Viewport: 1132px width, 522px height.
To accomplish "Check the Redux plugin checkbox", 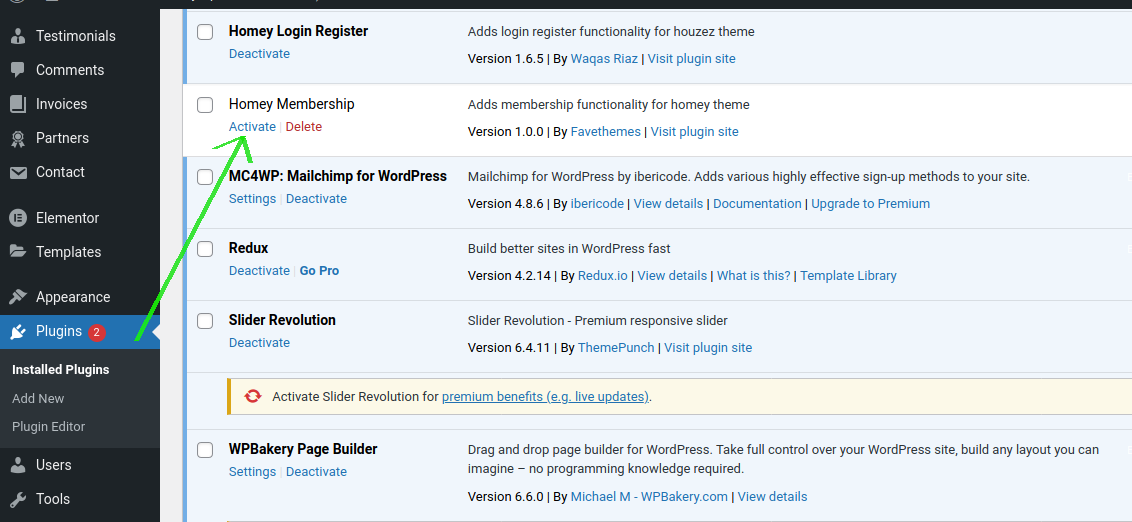I will click(x=205, y=248).
